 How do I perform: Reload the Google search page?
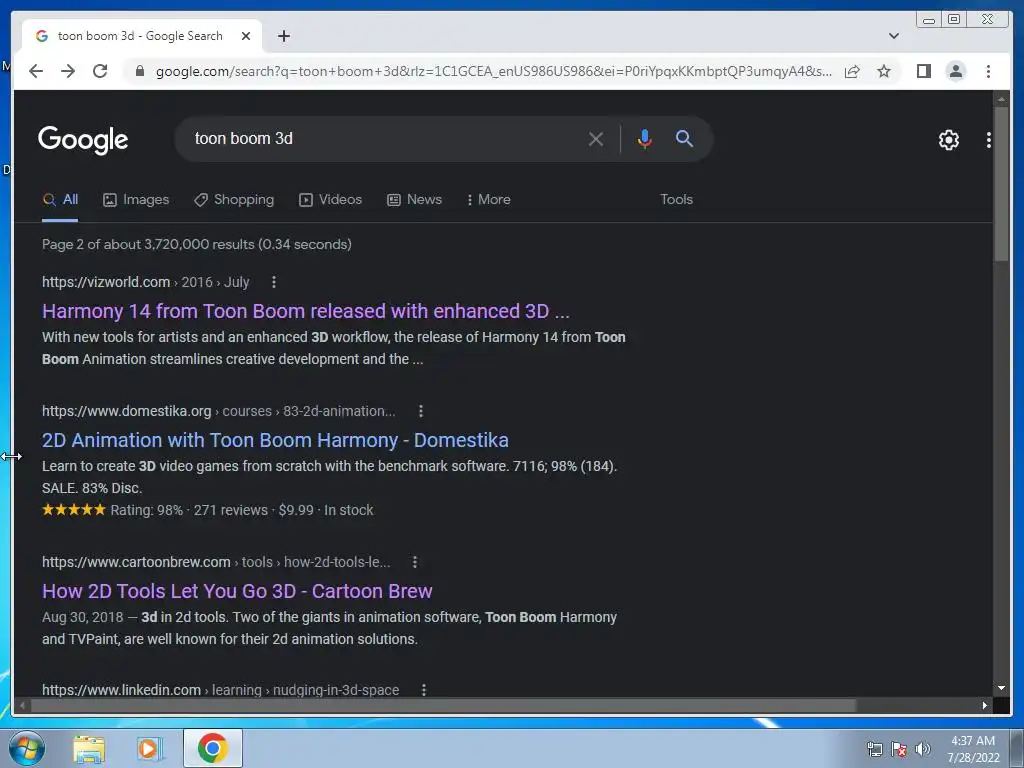100,71
